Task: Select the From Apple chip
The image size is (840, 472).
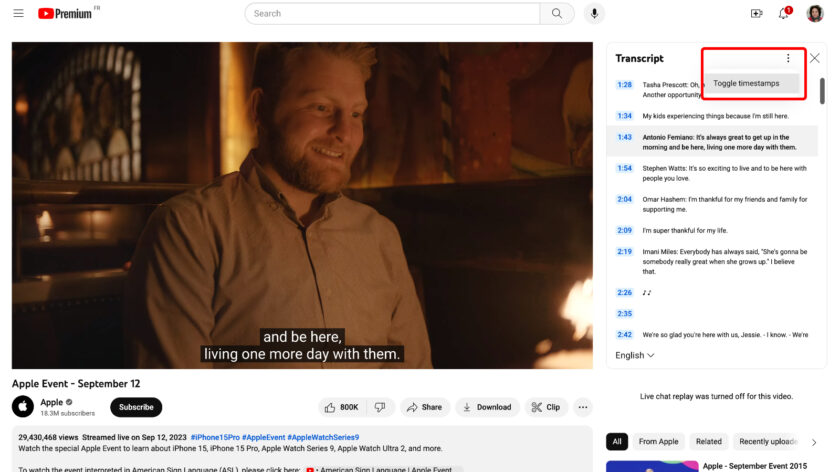Action: click(658, 441)
